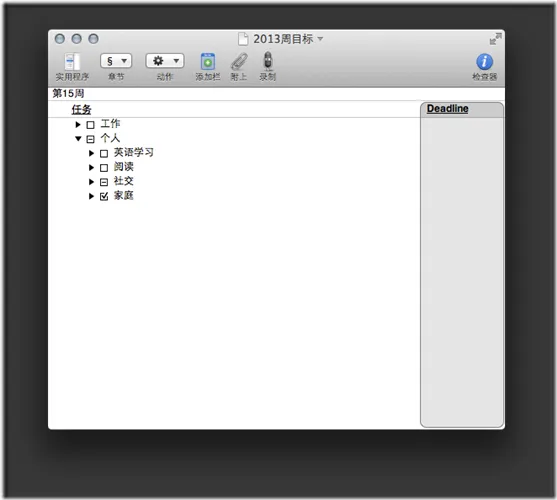Toggle full screen arrows in title bar
This screenshot has height=500, width=557.
coord(496,39)
